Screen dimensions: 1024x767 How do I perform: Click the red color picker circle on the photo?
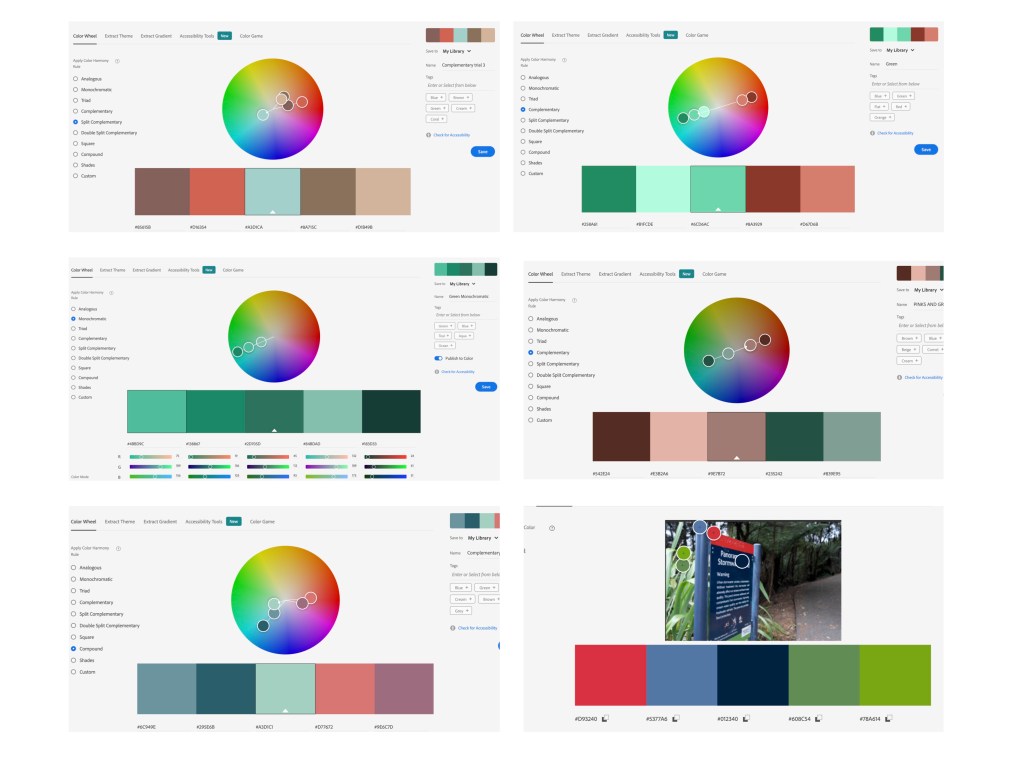click(714, 533)
